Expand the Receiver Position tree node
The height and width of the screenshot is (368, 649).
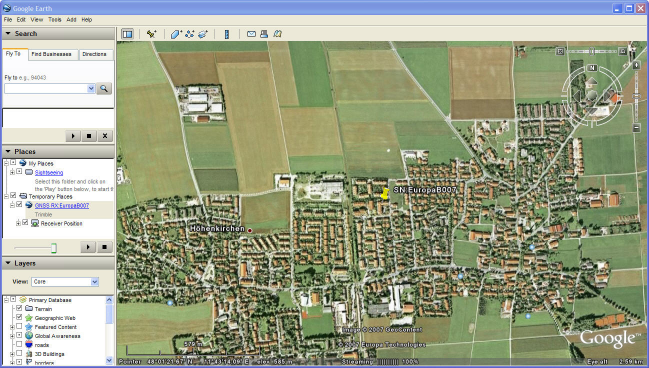(18, 223)
